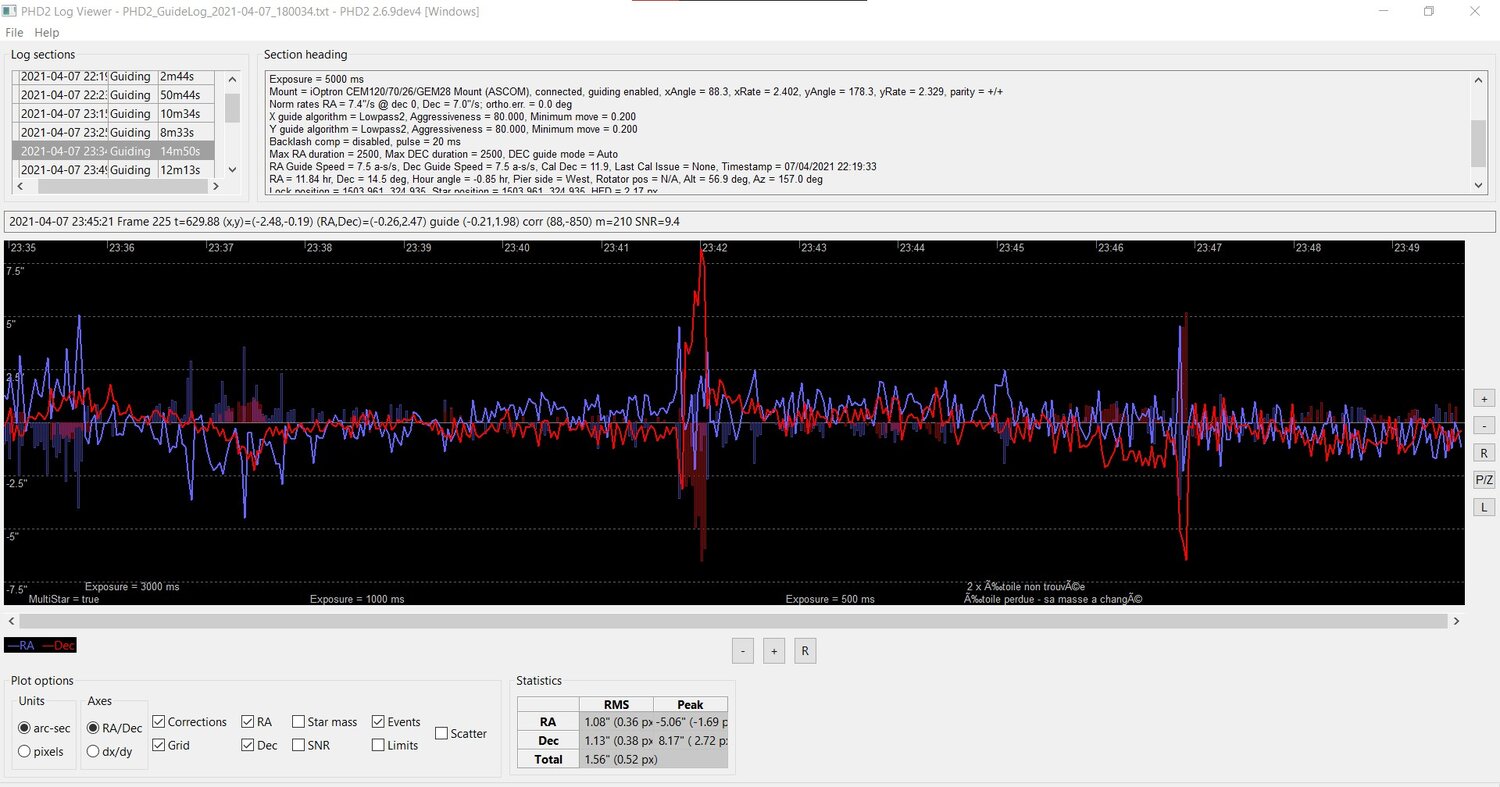The height and width of the screenshot is (787, 1500).
Task: Open the File menu
Action: point(14,33)
